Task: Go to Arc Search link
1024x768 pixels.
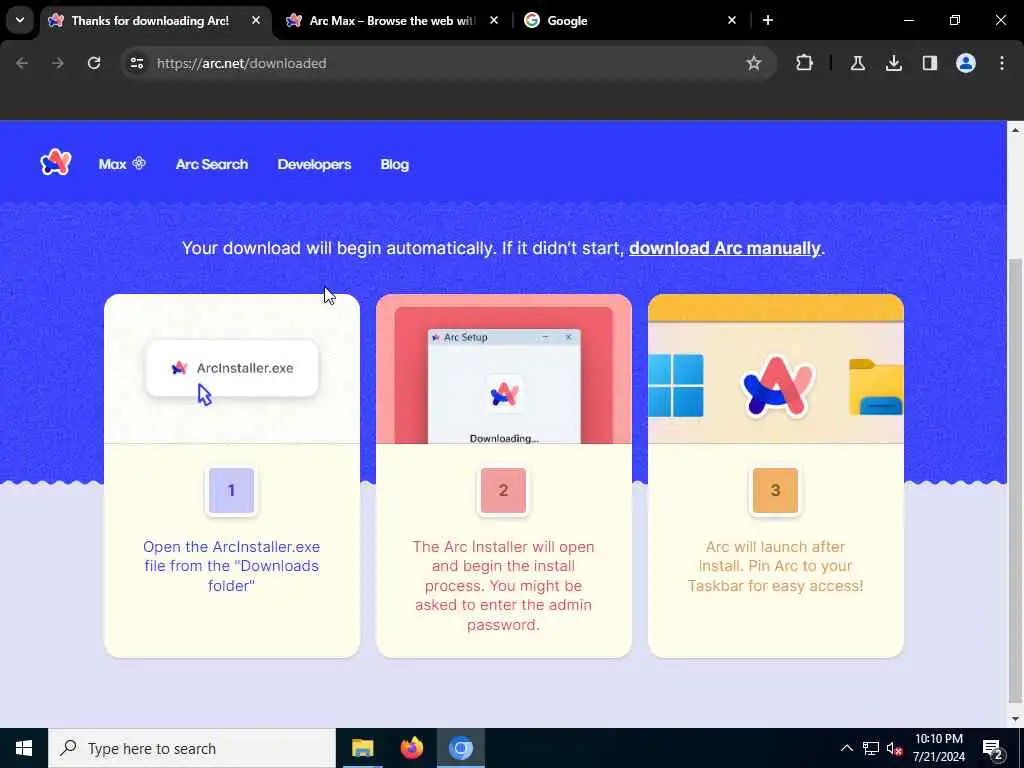Action: tap(212, 164)
